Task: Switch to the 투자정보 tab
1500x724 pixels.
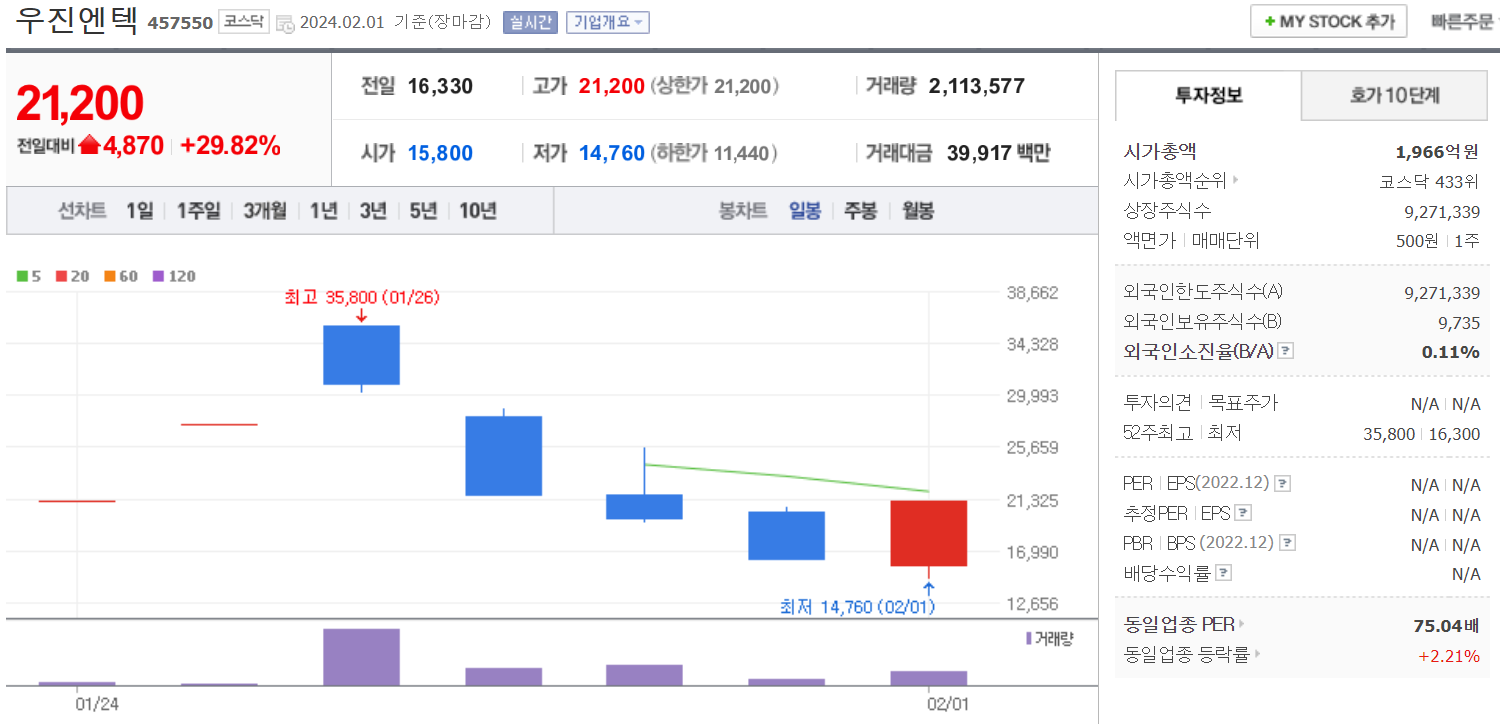Action: [x=1208, y=96]
